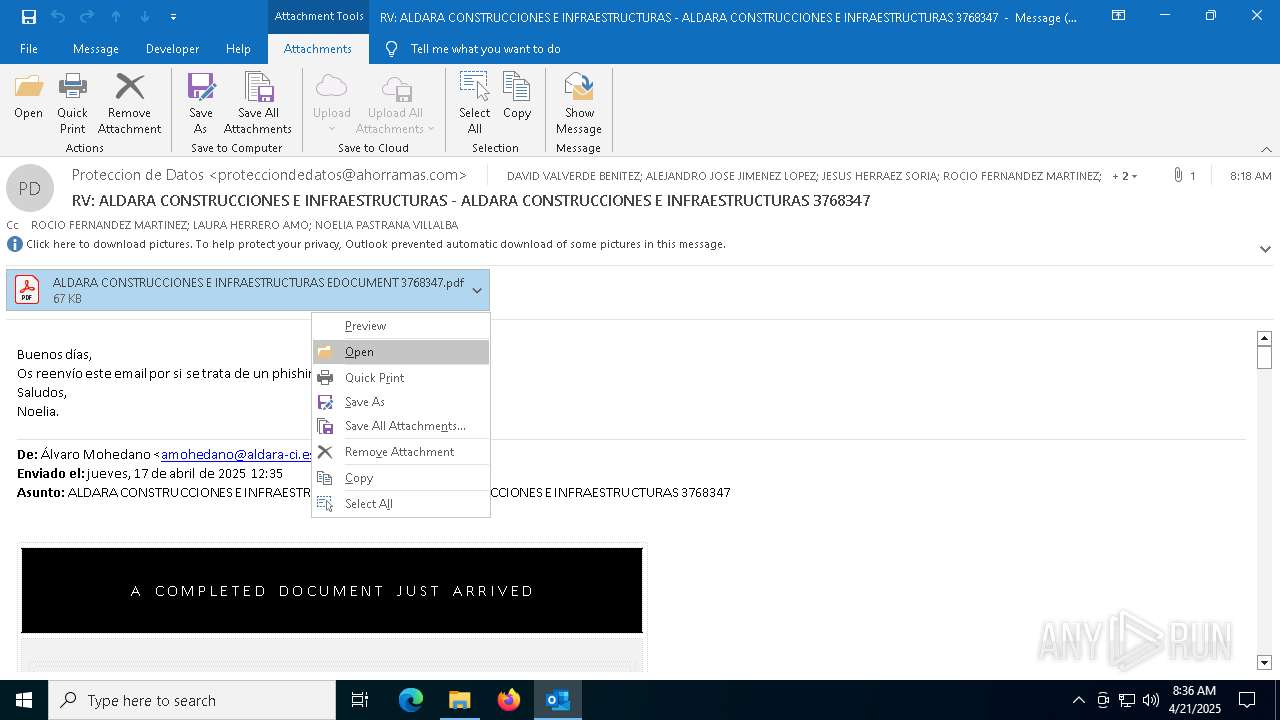The image size is (1280, 720).
Task: Click Save All Attachments ribbon button
Action: click(x=258, y=103)
